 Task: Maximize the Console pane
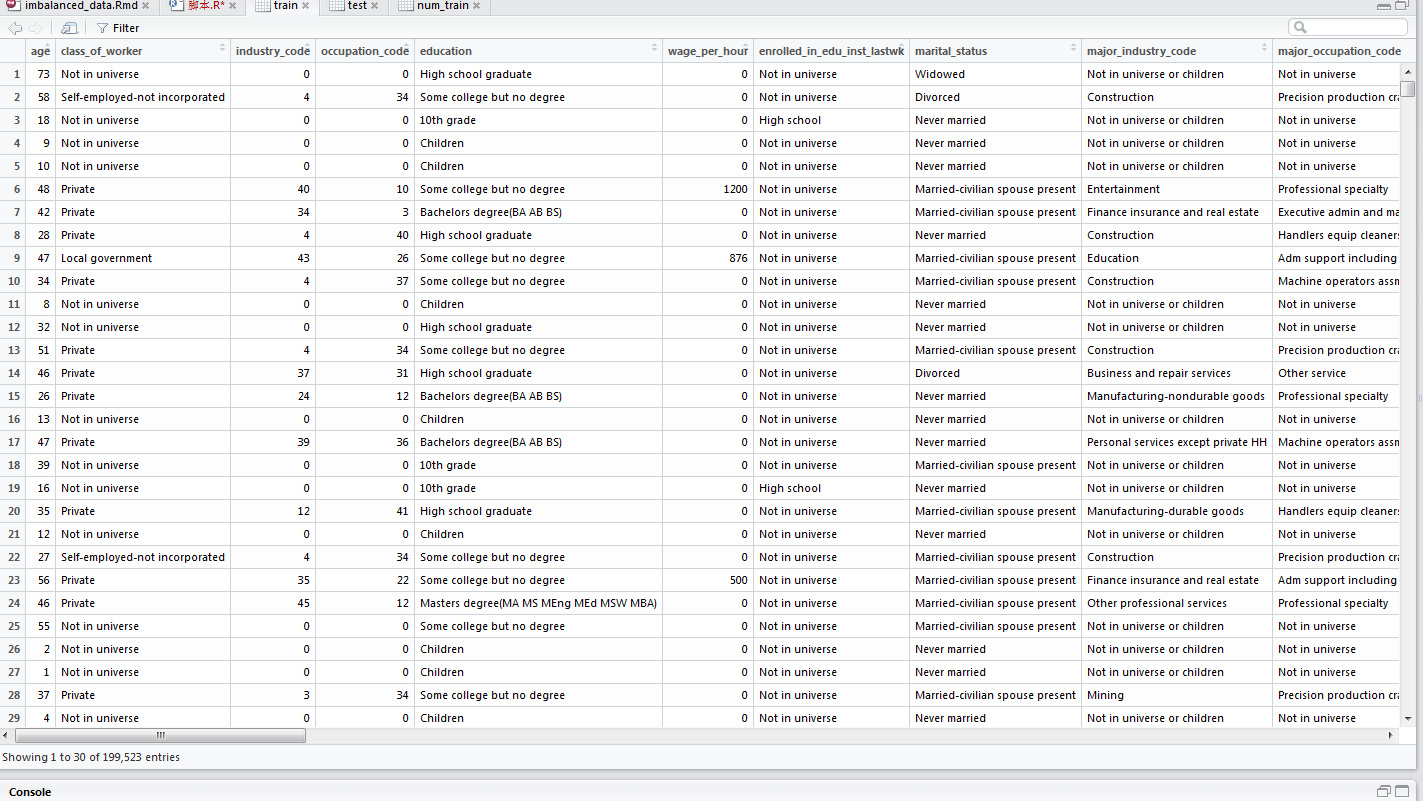[1402, 791]
